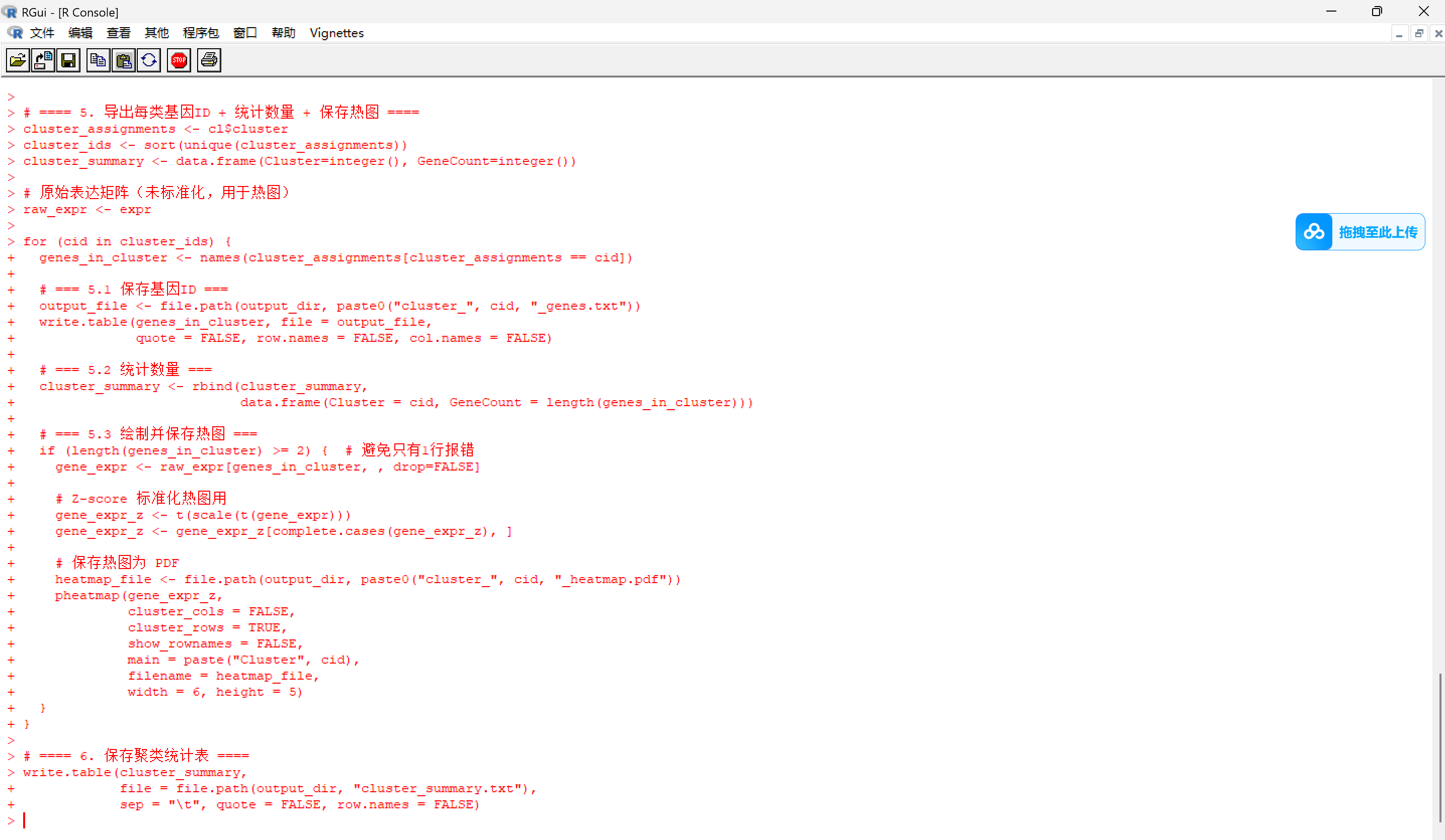This screenshot has height=840, width=1445.
Task: Click text 'raw_expr <- expr'
Action: tap(87, 209)
